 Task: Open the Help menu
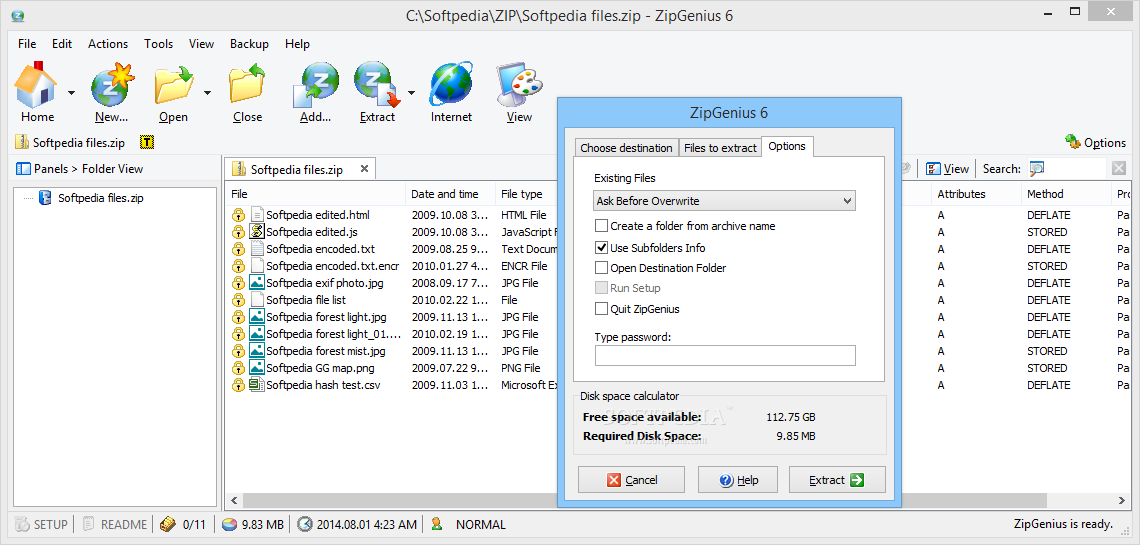click(297, 44)
